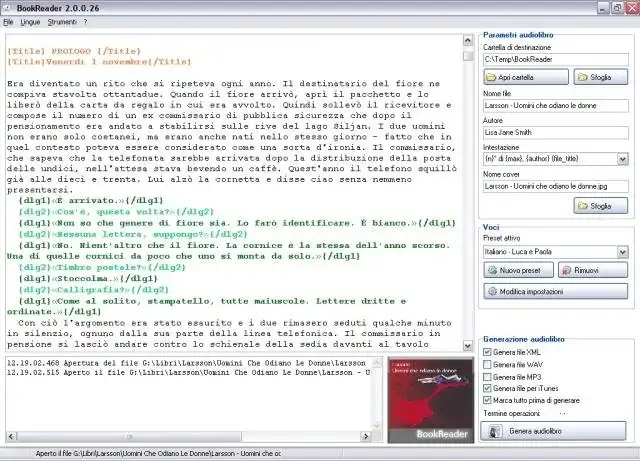
Task: Click the Apri cartella button
Action: (x=526, y=77)
